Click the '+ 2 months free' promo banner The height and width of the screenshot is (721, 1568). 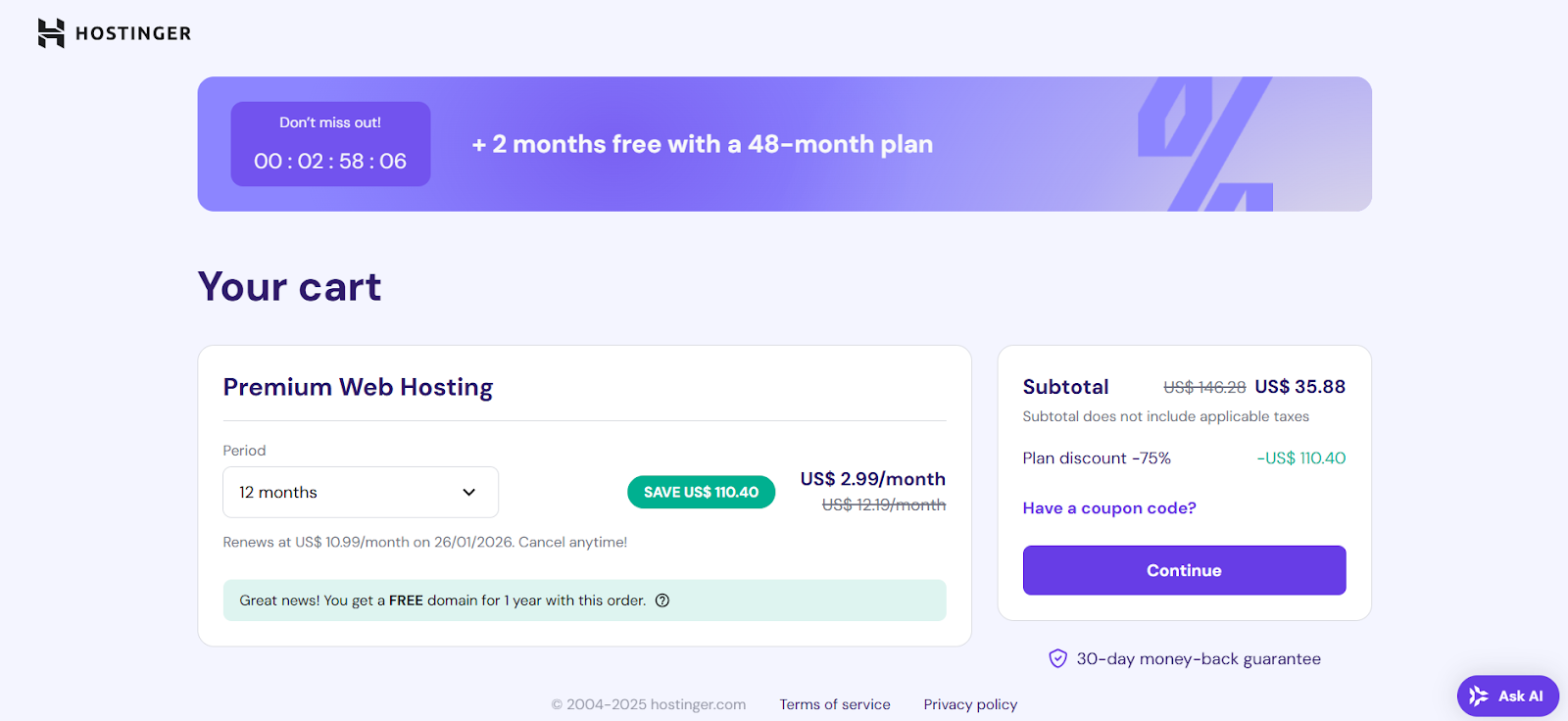(x=702, y=144)
